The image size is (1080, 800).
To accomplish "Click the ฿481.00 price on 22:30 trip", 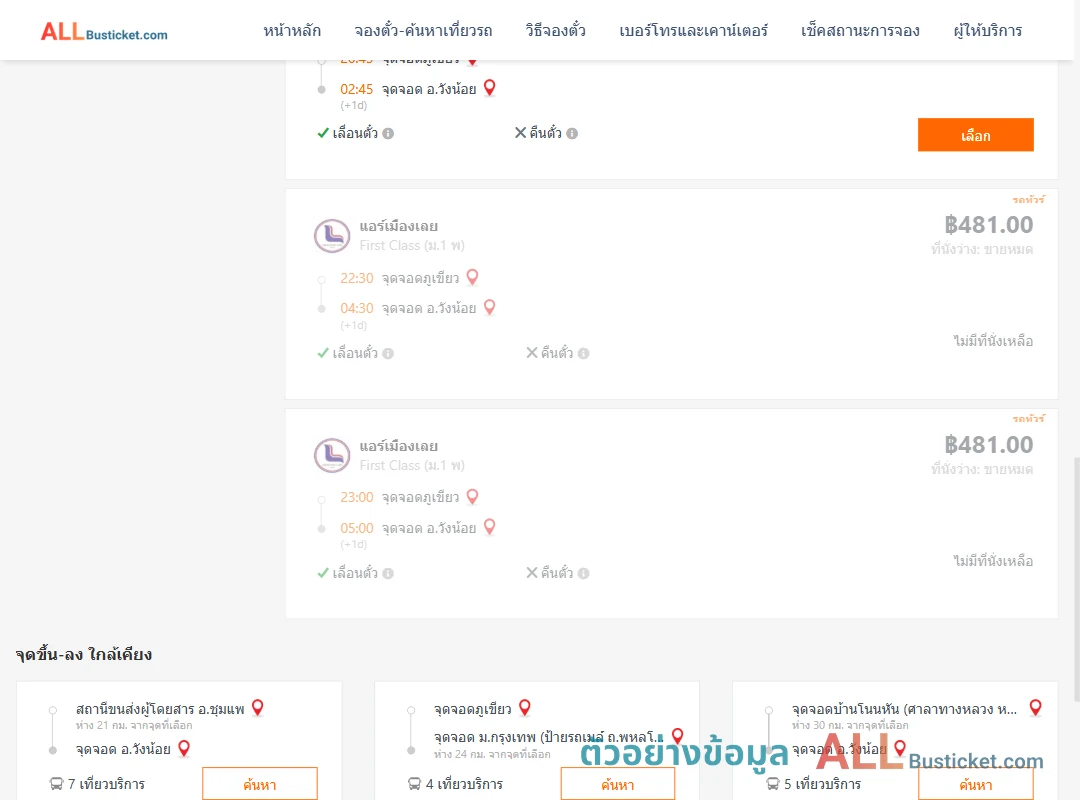I will coord(988,225).
